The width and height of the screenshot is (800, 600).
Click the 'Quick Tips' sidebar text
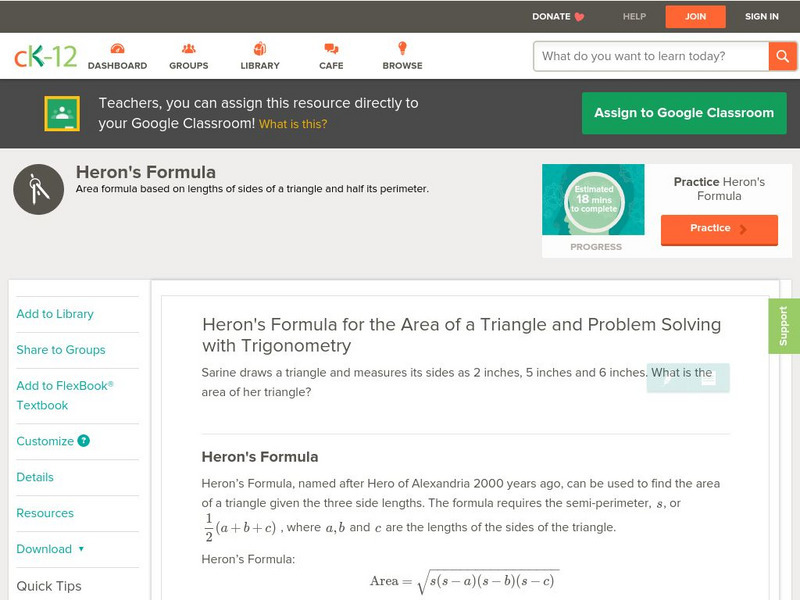pyautogui.click(x=49, y=586)
